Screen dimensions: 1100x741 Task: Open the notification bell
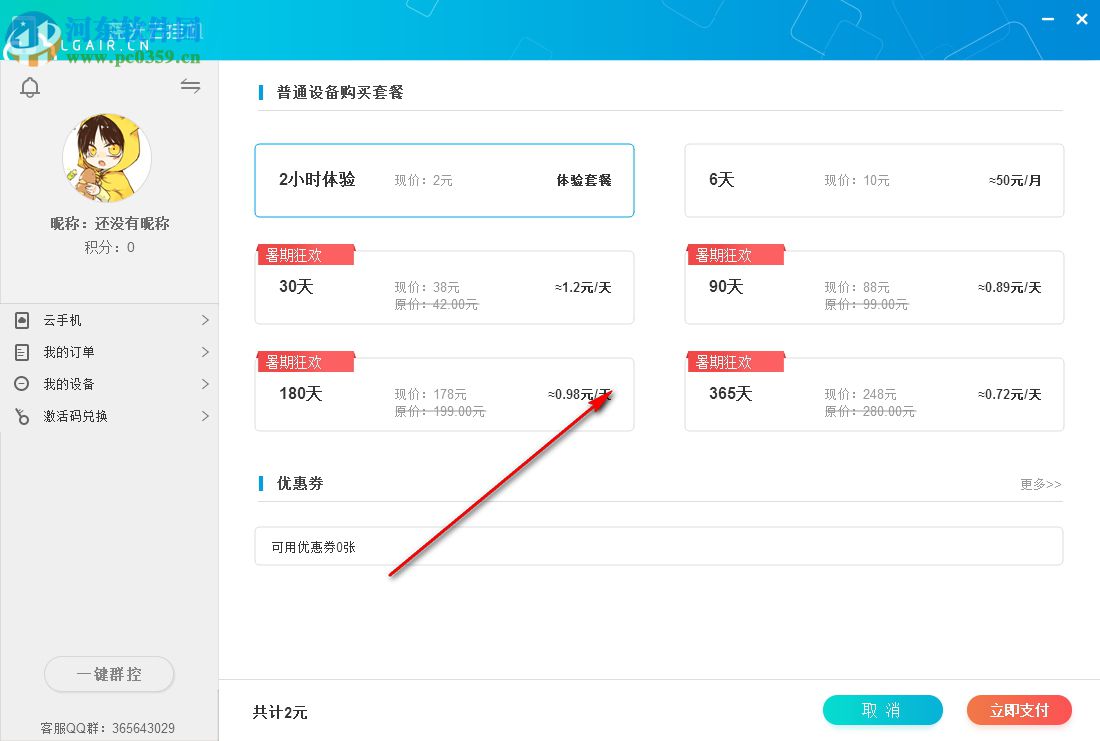pos(30,87)
